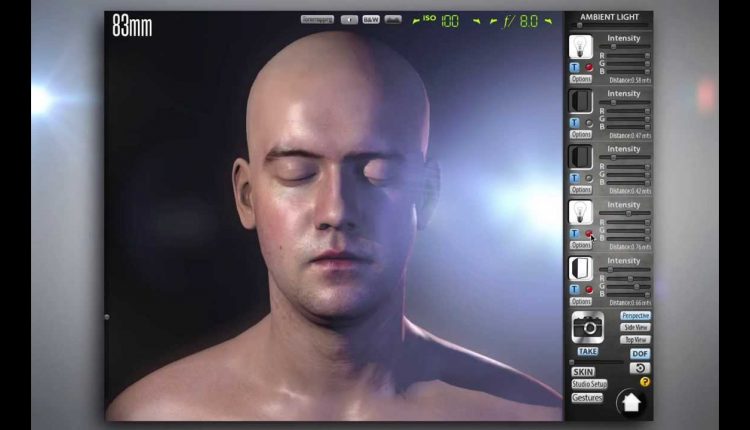This screenshot has height=430, width=750.
Task: Click the Intensity slider of the 0.47 mts light
Action: tap(624, 102)
